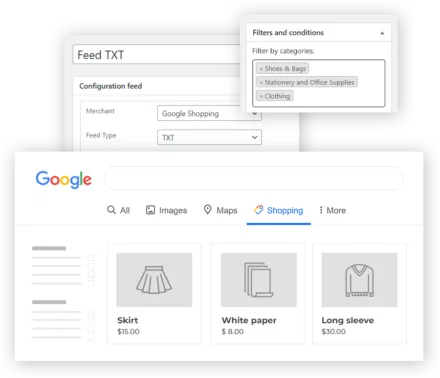Viewport: 440px width, 378px height.
Task: Click the picture icon beside Images
Action: click(150, 210)
